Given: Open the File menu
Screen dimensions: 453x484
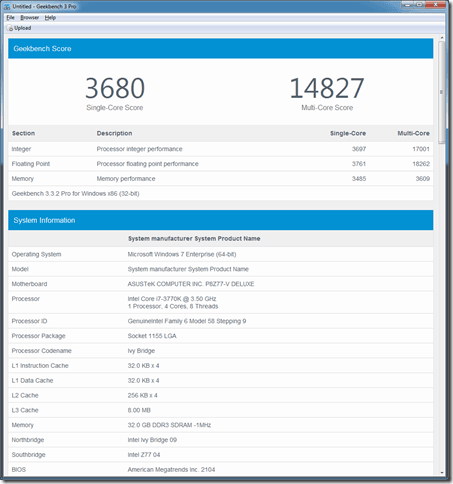Looking at the screenshot, I should [10, 18].
